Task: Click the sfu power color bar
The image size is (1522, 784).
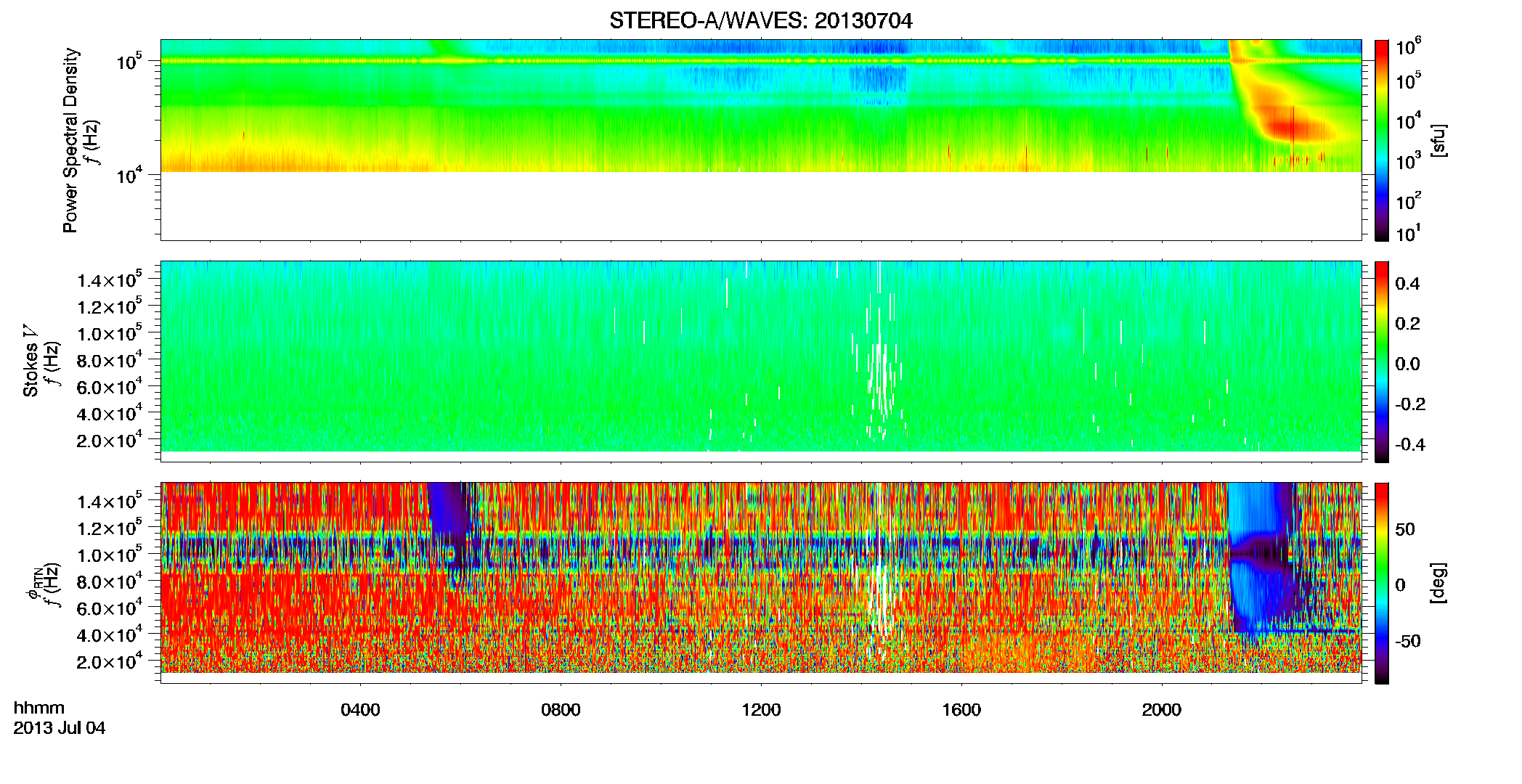Action: click(x=1382, y=140)
